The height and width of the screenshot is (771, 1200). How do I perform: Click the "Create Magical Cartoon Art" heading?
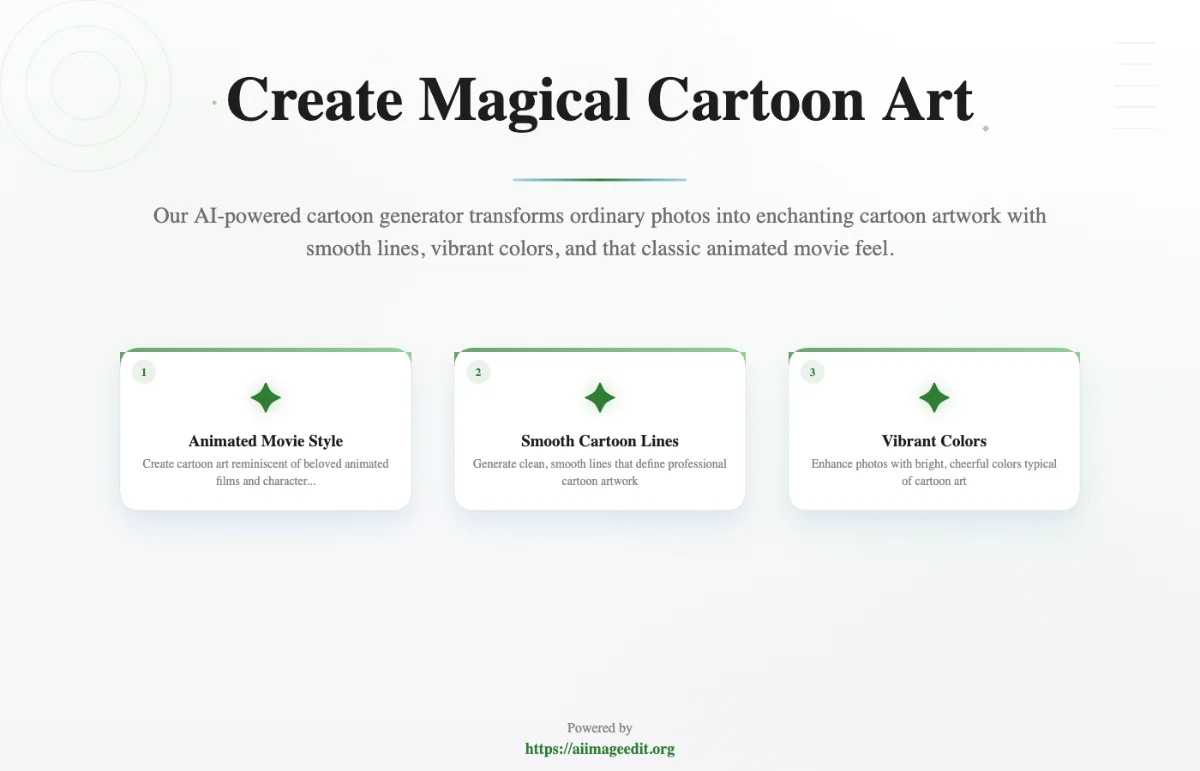[x=599, y=100]
